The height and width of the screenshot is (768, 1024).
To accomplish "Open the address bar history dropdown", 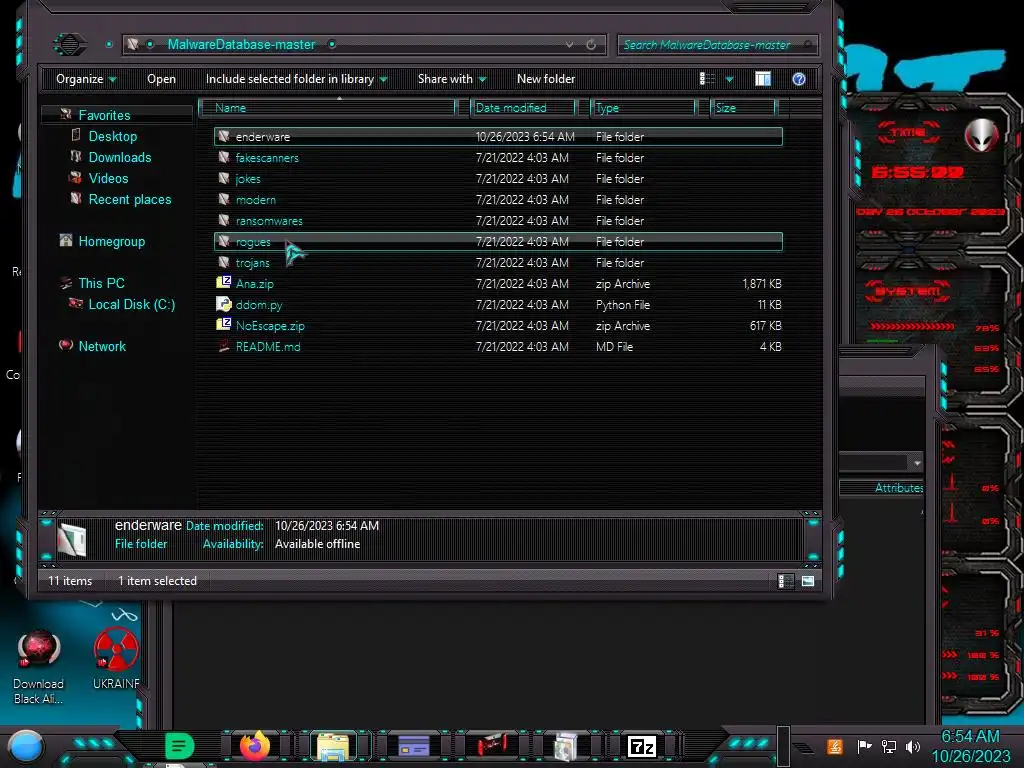I will pyautogui.click(x=569, y=44).
